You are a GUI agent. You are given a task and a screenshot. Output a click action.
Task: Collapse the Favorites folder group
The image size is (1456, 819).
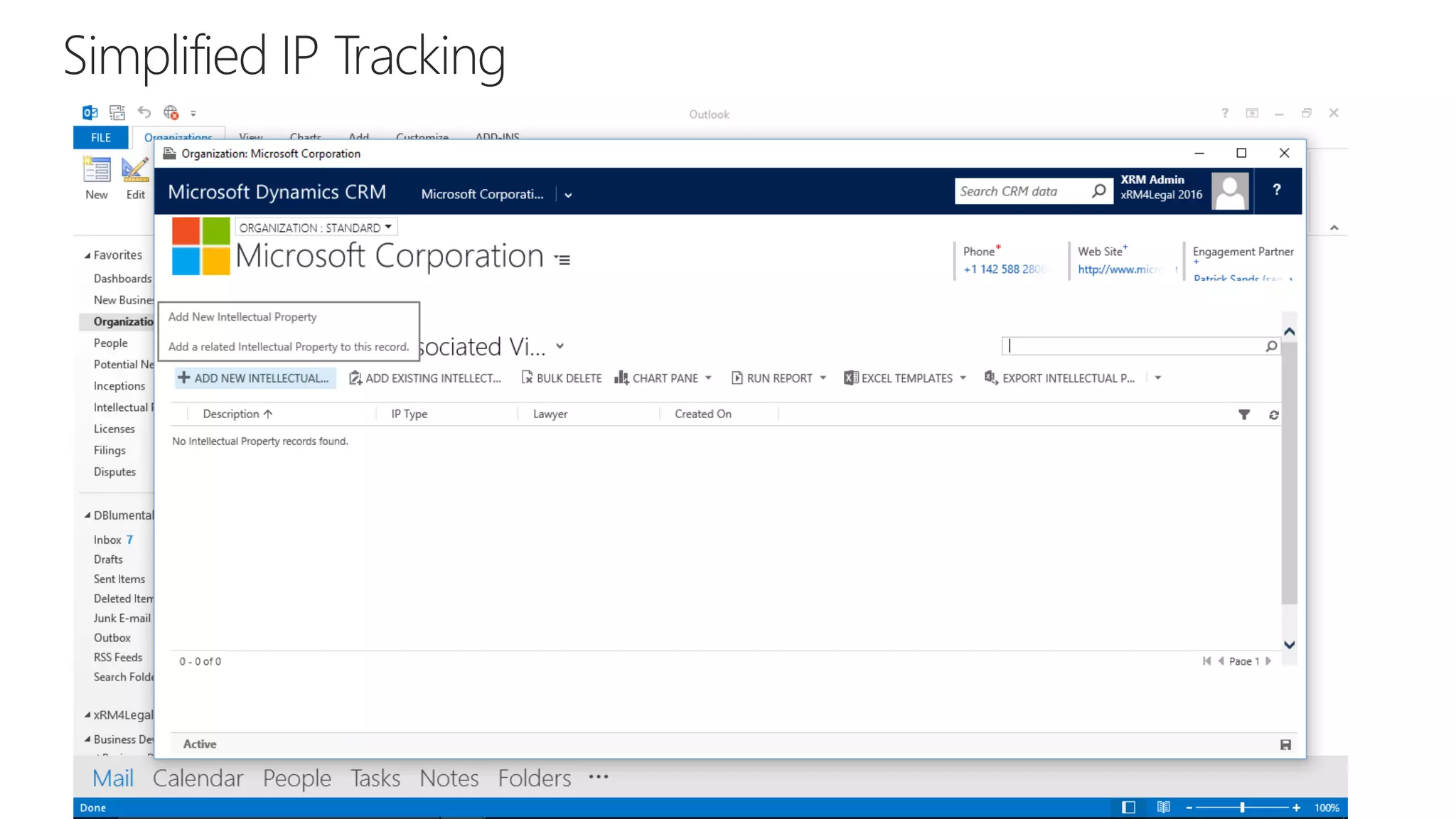pyautogui.click(x=87, y=255)
